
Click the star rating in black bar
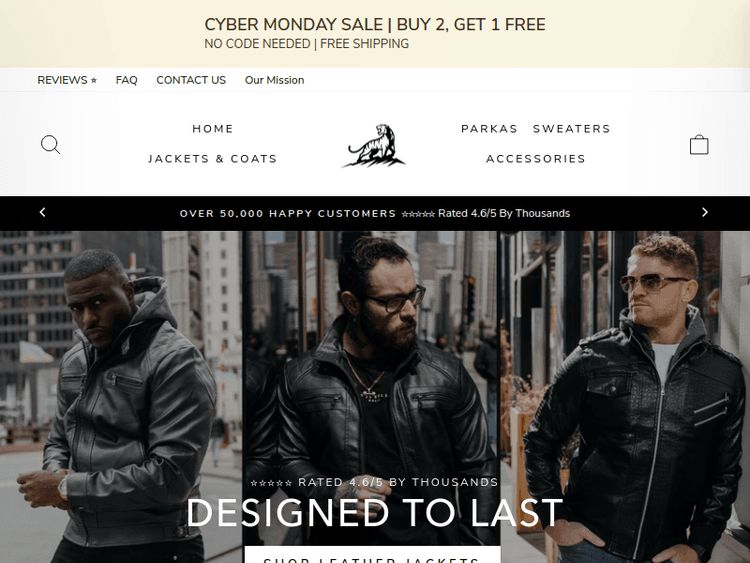(x=418, y=214)
